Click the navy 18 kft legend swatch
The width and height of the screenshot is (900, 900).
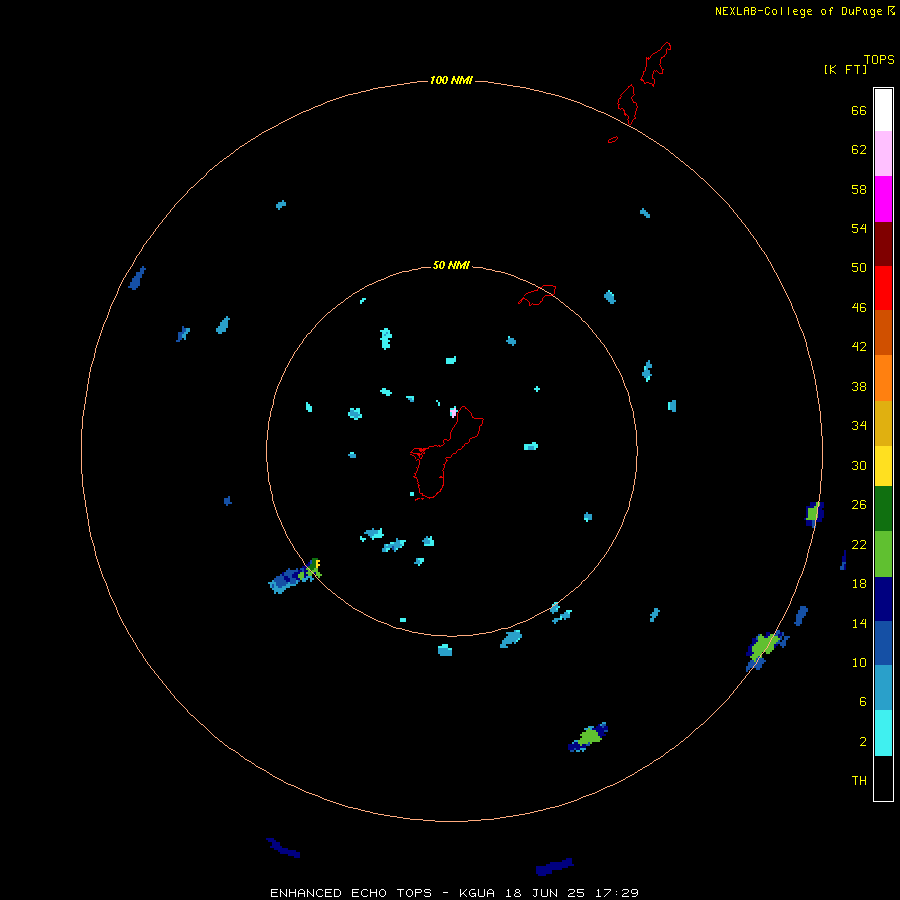coord(883,599)
